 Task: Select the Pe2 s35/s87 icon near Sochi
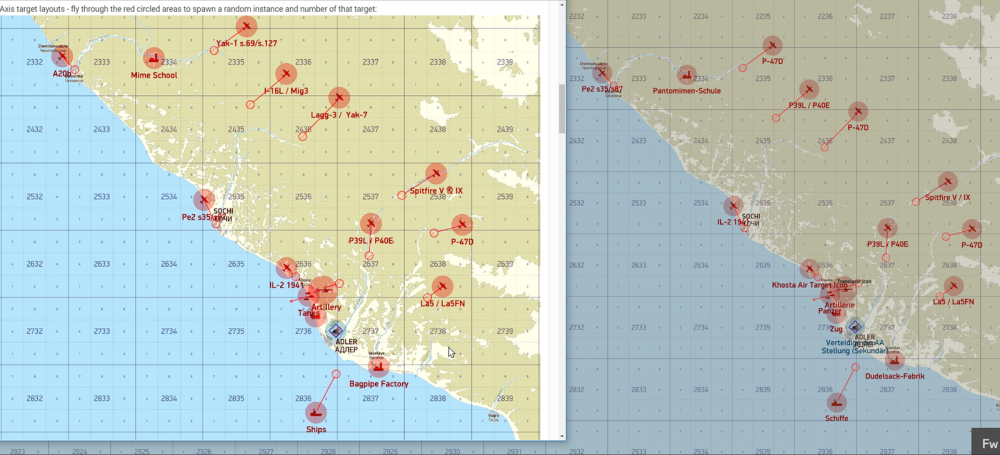click(x=203, y=200)
